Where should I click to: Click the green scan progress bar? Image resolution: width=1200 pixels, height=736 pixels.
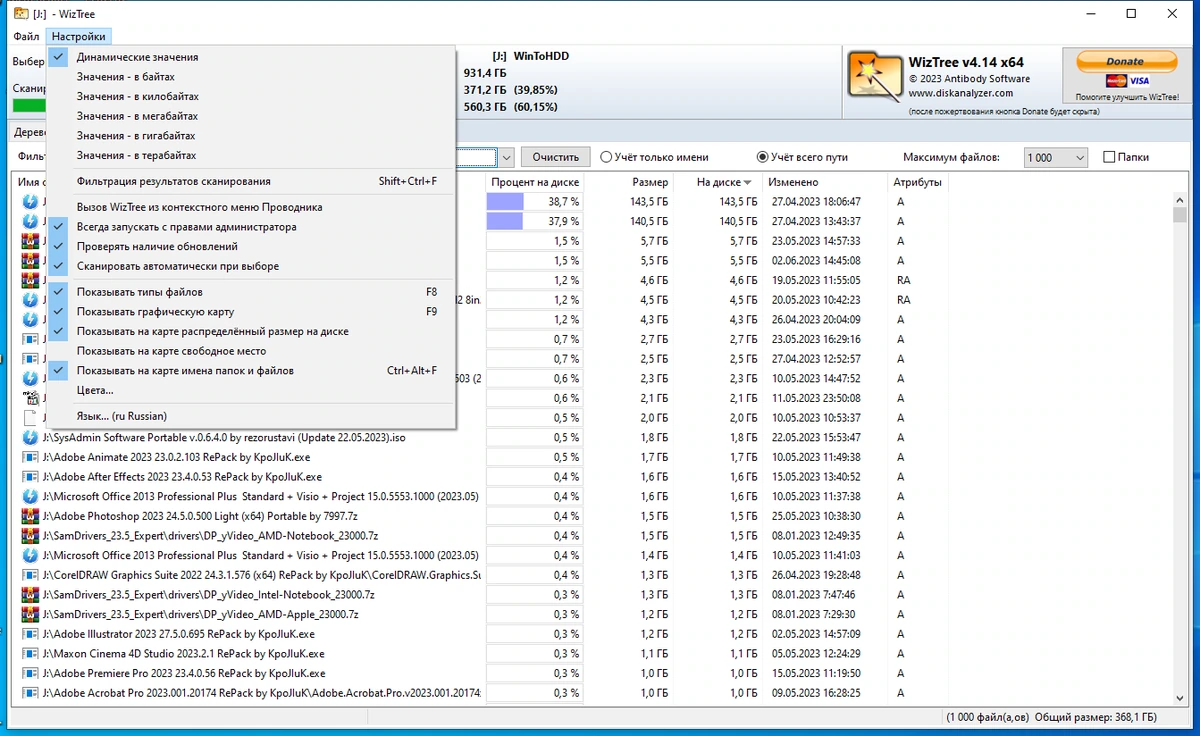[29, 106]
